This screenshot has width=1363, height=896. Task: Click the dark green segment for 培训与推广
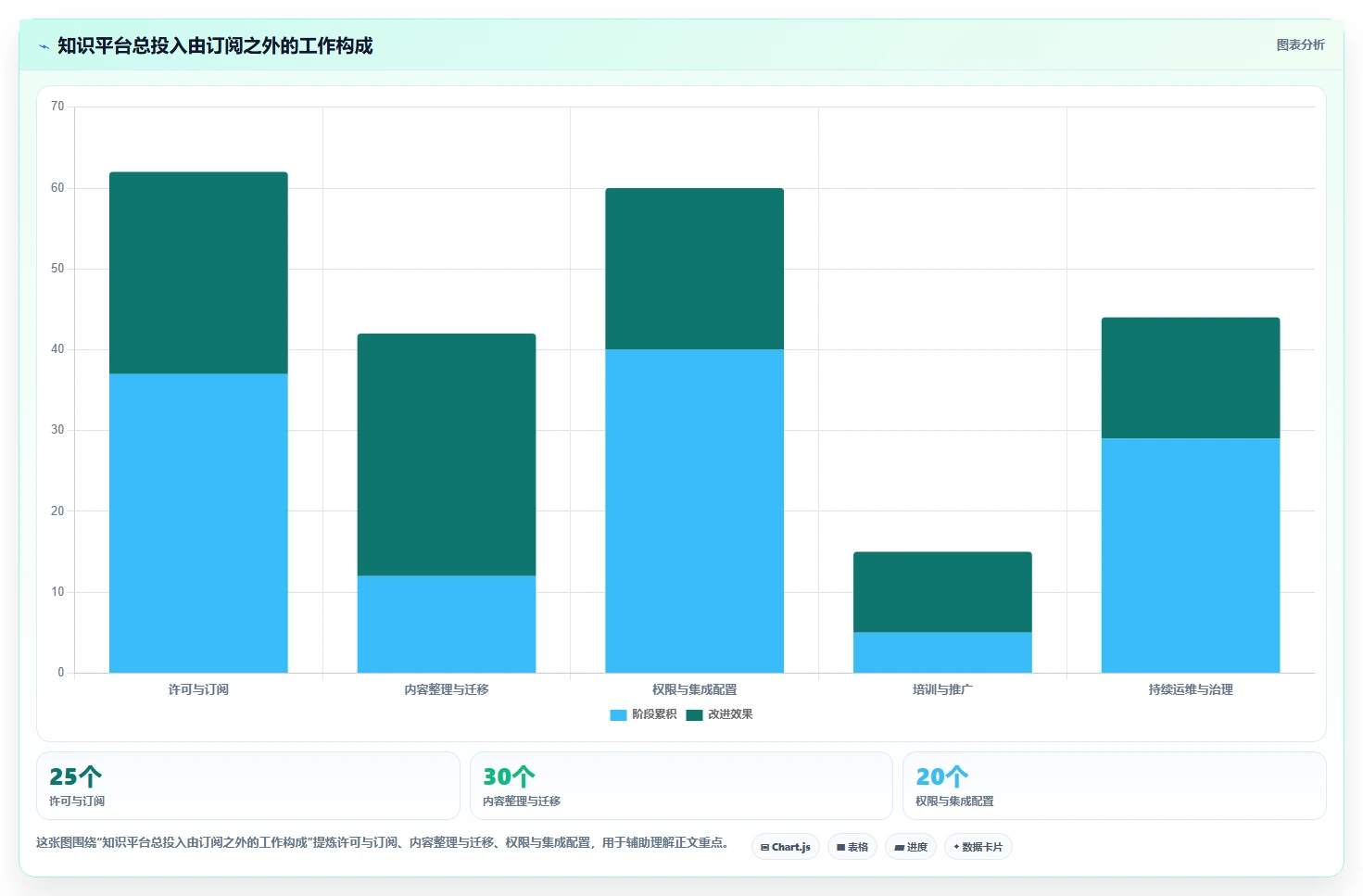(942, 592)
